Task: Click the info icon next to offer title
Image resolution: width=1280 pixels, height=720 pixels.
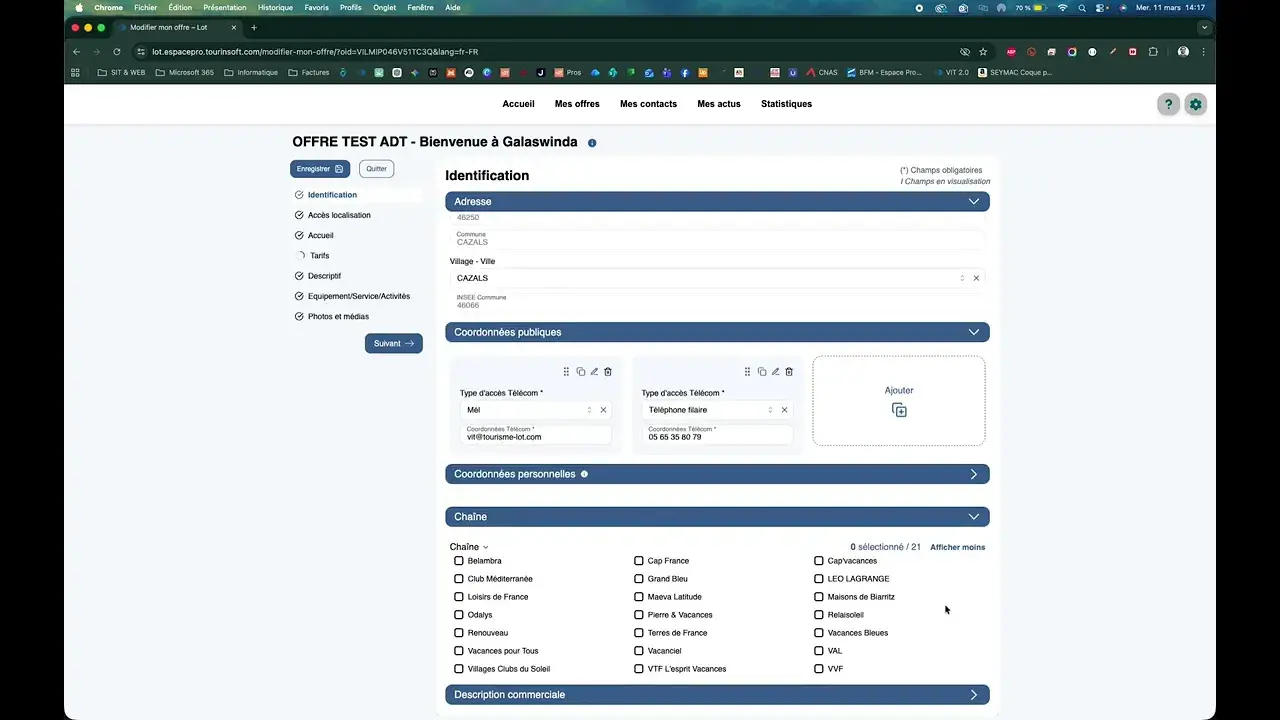Action: pos(592,143)
